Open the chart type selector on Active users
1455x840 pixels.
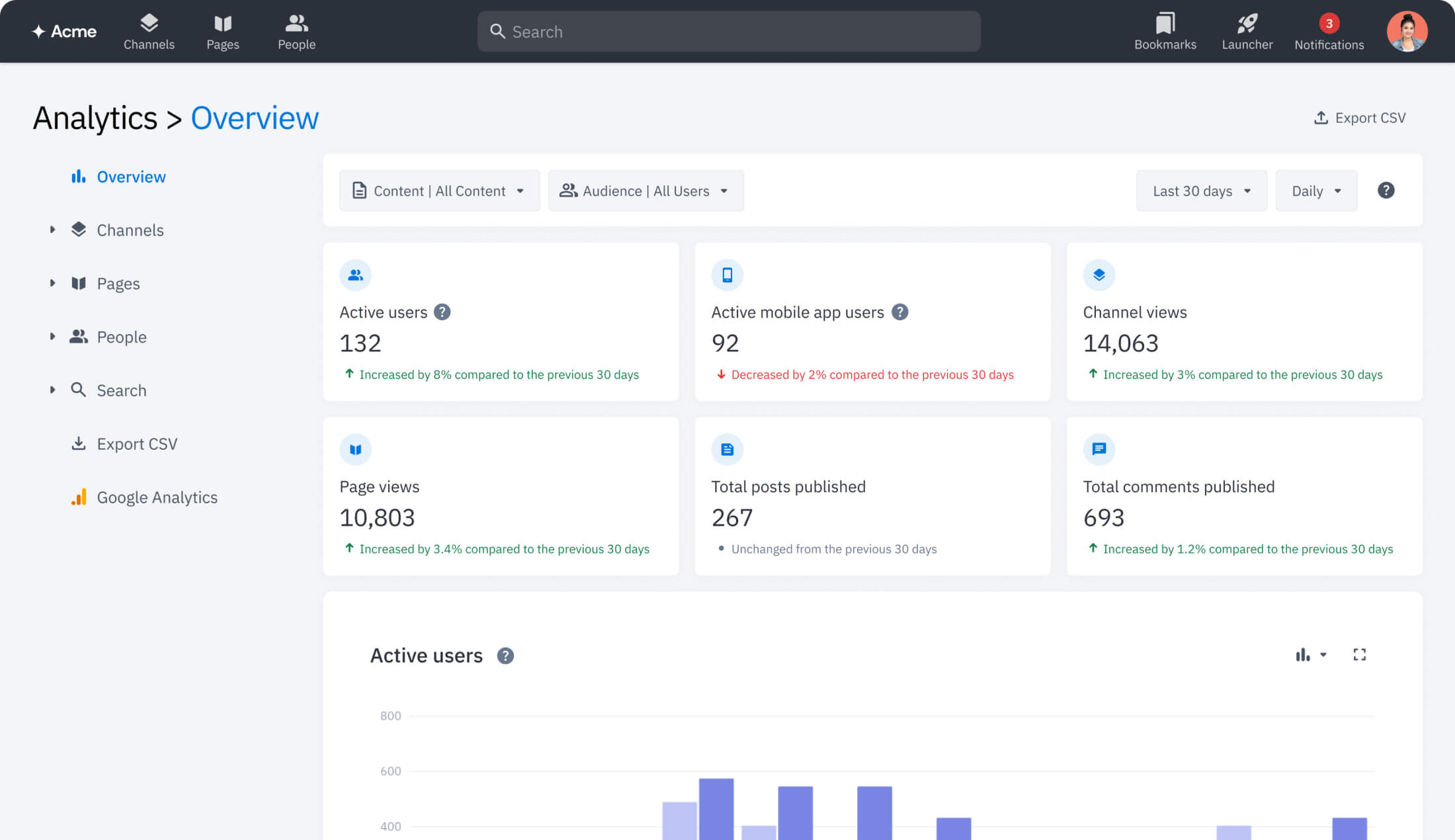pyautogui.click(x=1309, y=655)
